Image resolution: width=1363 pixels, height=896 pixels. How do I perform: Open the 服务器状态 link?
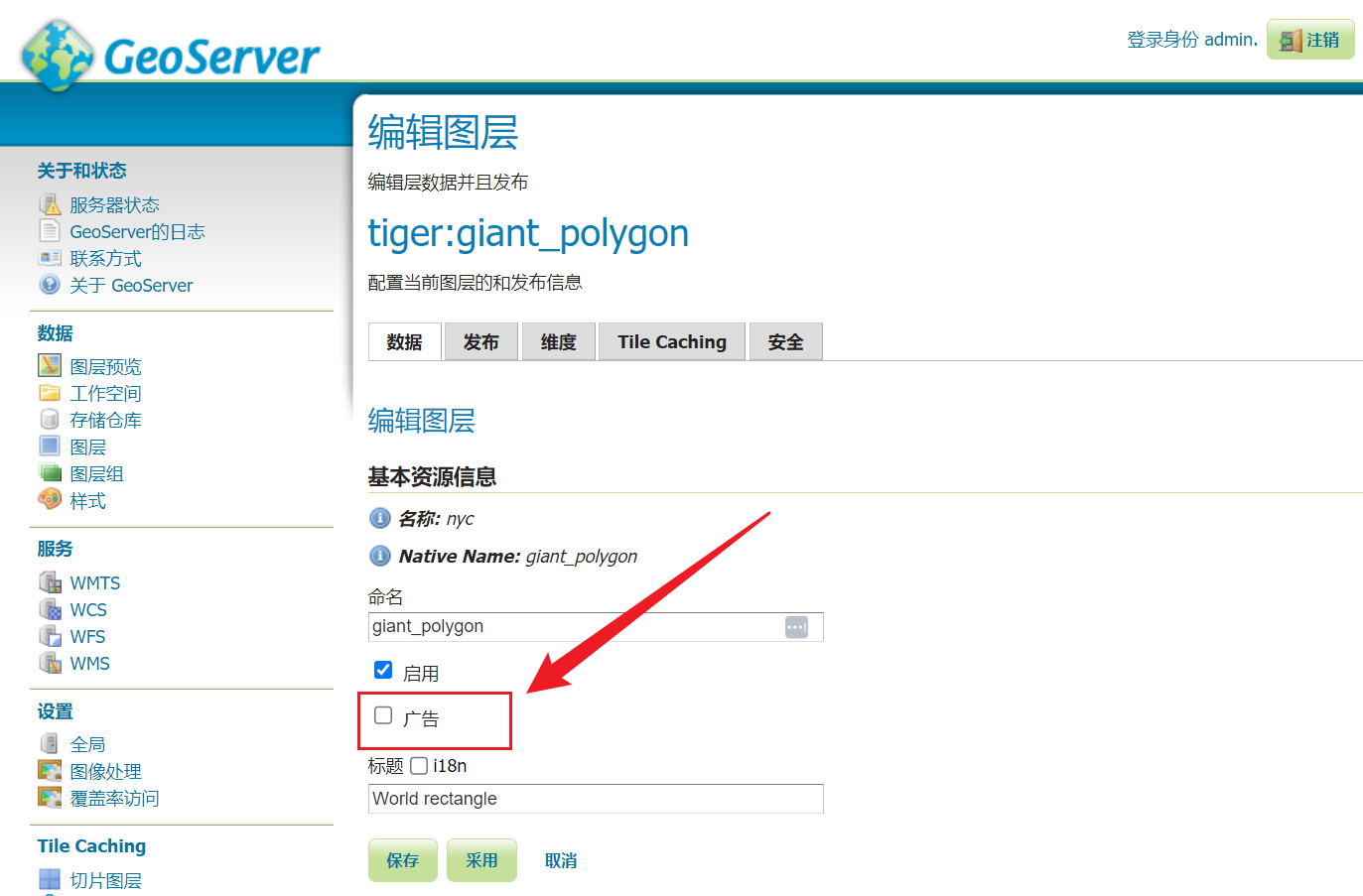[114, 205]
